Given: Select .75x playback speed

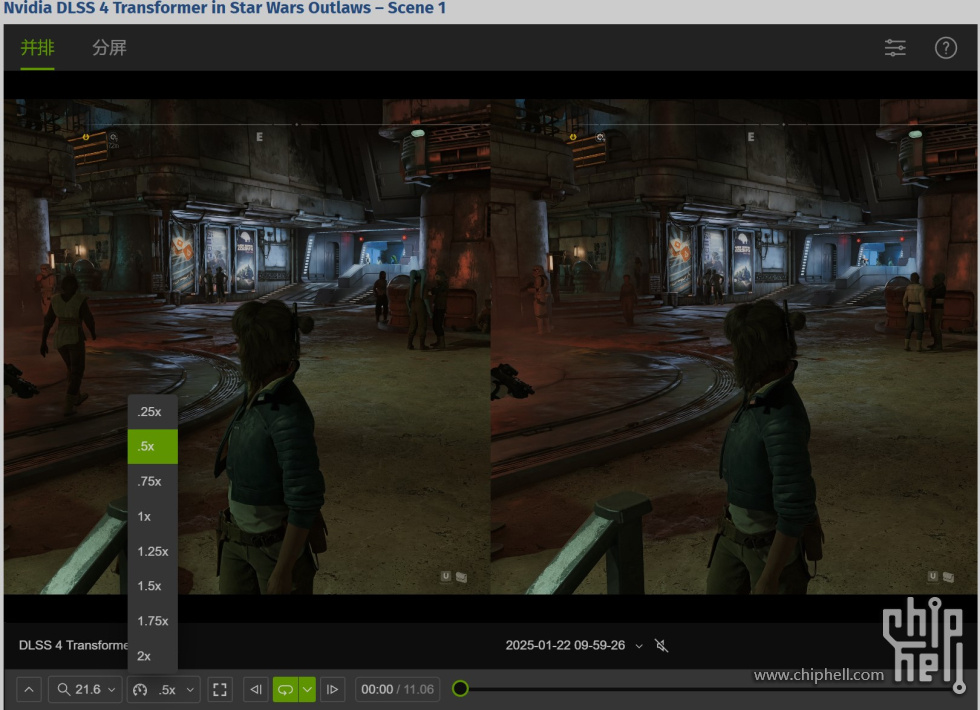Looking at the screenshot, I should coord(152,481).
